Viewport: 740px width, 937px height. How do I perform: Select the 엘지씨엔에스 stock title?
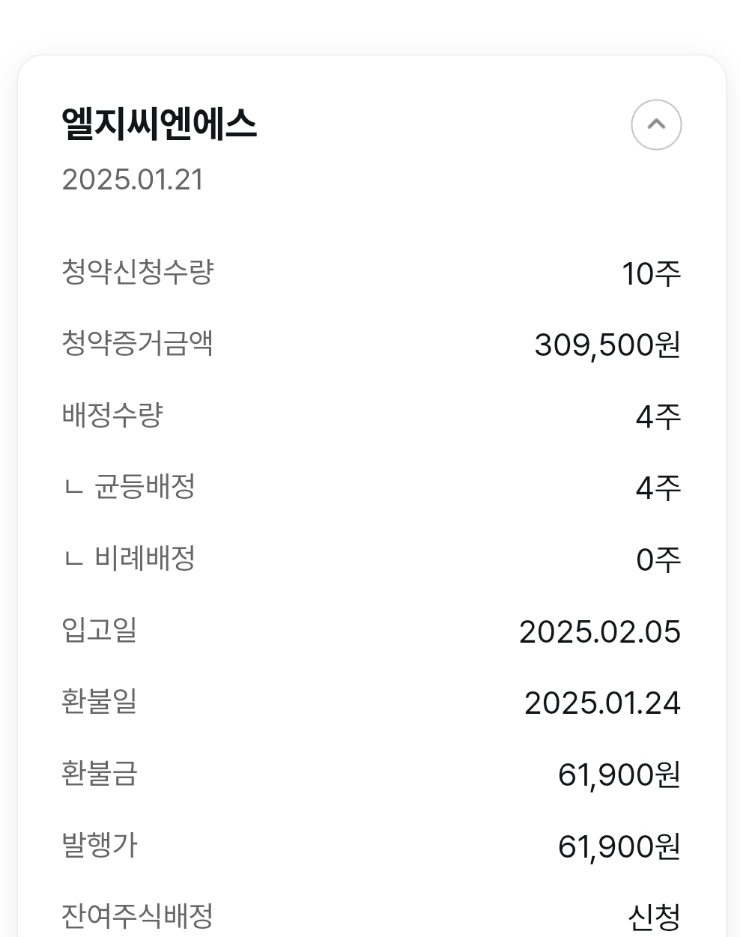coord(159,124)
